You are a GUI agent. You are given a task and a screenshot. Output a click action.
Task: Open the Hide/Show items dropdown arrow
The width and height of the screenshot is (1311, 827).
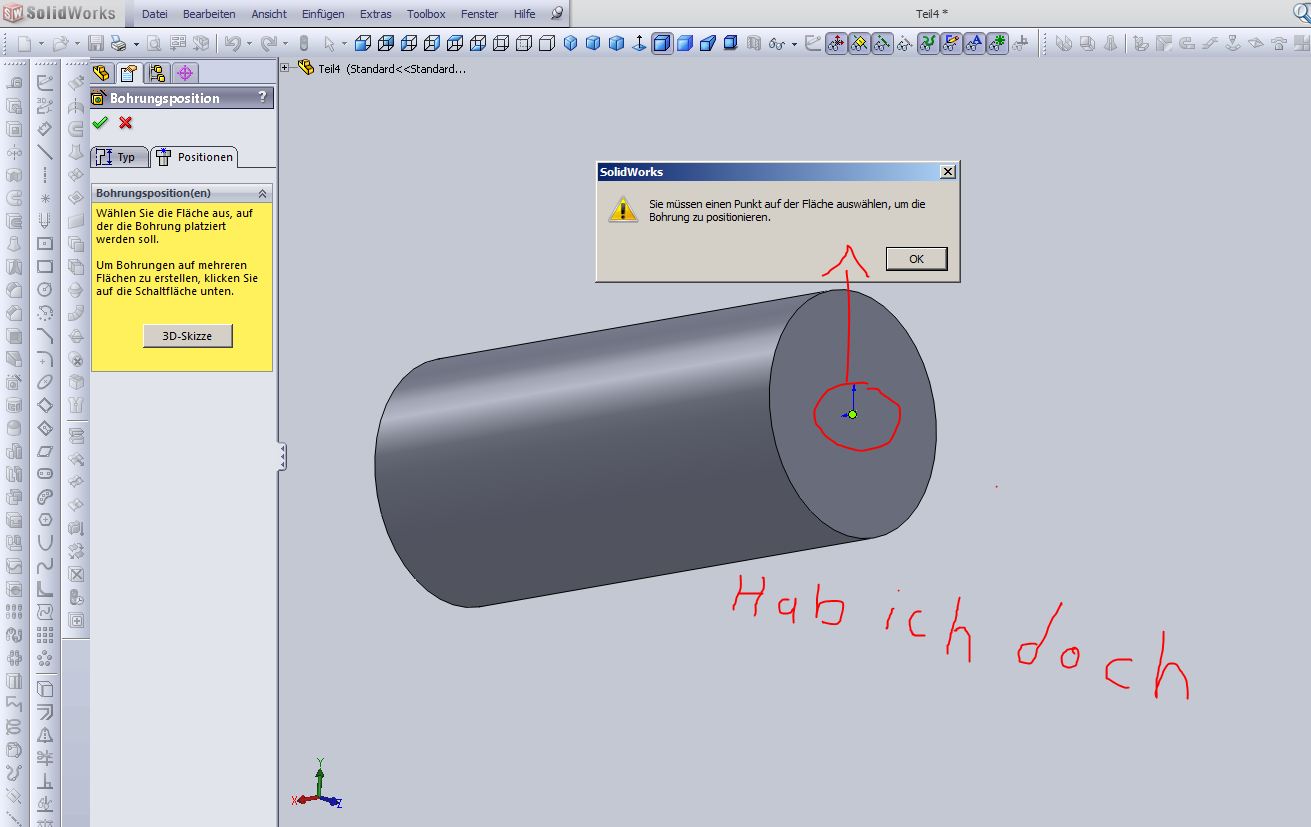coord(794,44)
